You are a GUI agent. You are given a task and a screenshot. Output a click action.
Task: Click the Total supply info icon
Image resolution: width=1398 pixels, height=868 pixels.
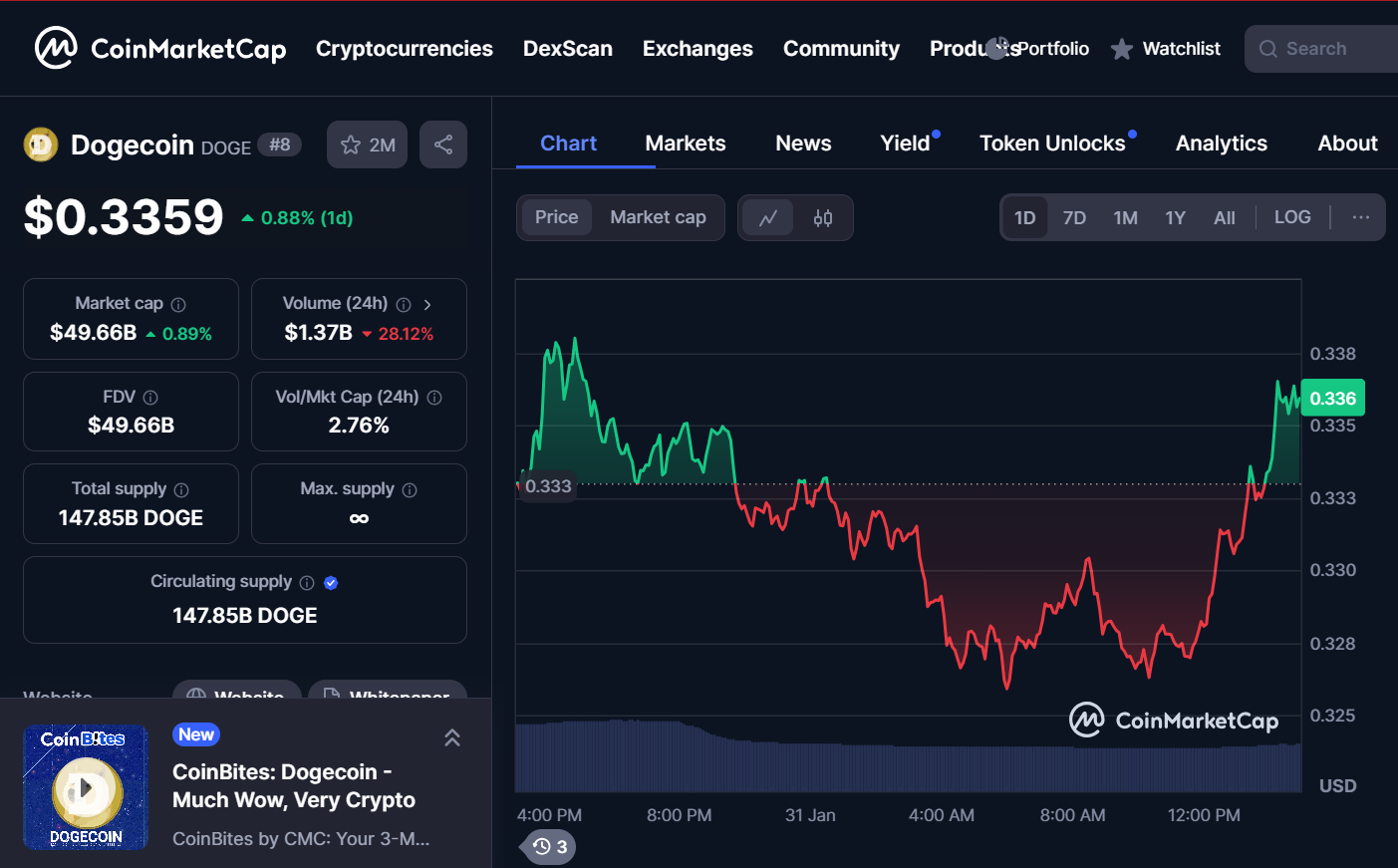181,490
